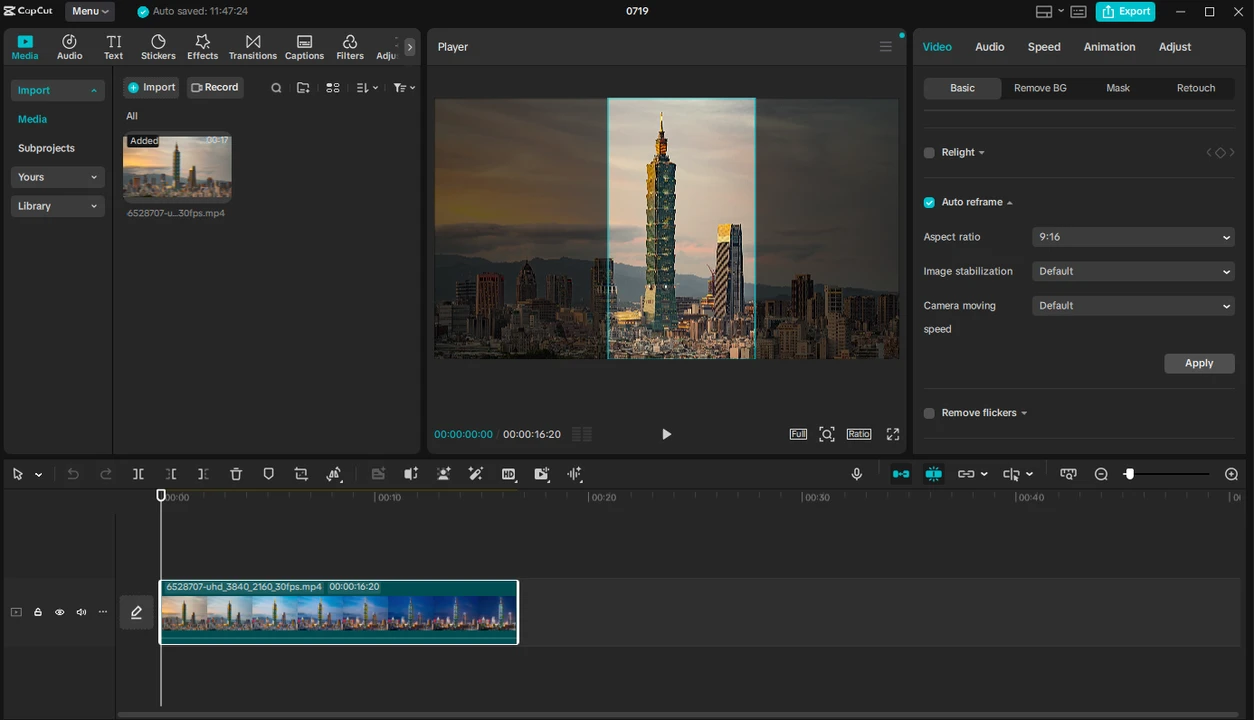1254x720 pixels.
Task: Click the magic wand auto-edit icon
Action: point(476,474)
